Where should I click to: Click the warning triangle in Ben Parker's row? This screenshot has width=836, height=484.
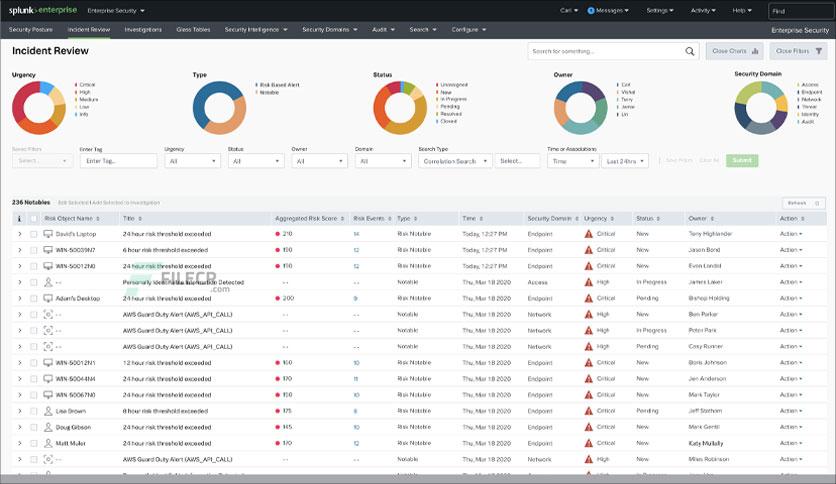click(x=589, y=314)
